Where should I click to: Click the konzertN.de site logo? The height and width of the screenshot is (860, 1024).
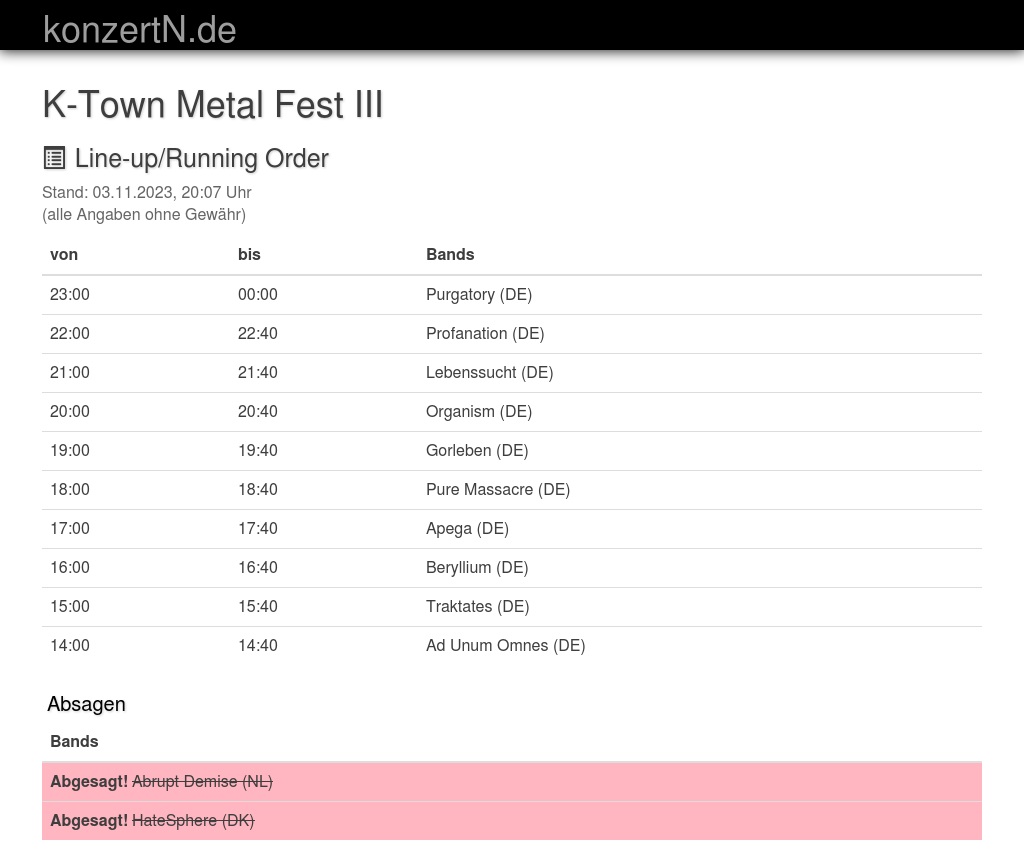pyautogui.click(x=139, y=30)
